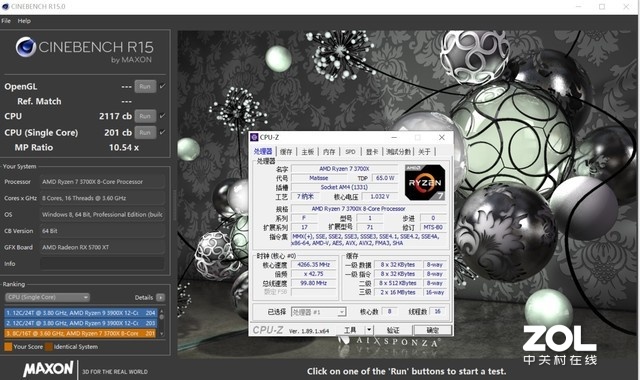Switch to the 缓存 tab in CPU-Z
Screen dimensions: 640x380
[x=286, y=152]
